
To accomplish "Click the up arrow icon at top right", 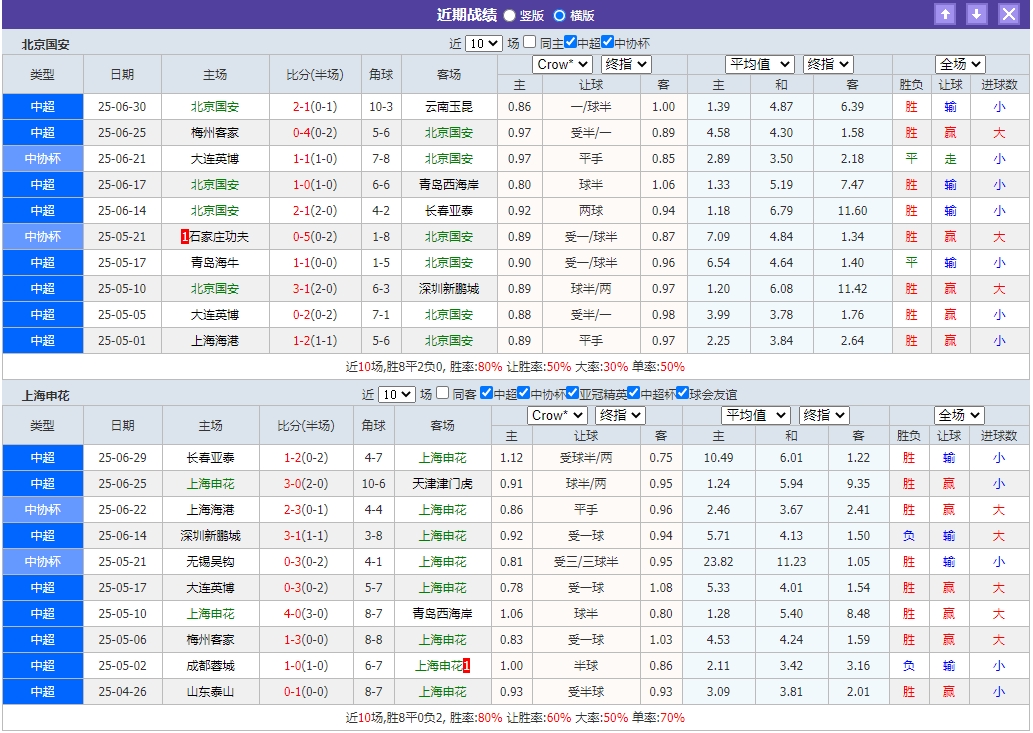I will pos(945,14).
